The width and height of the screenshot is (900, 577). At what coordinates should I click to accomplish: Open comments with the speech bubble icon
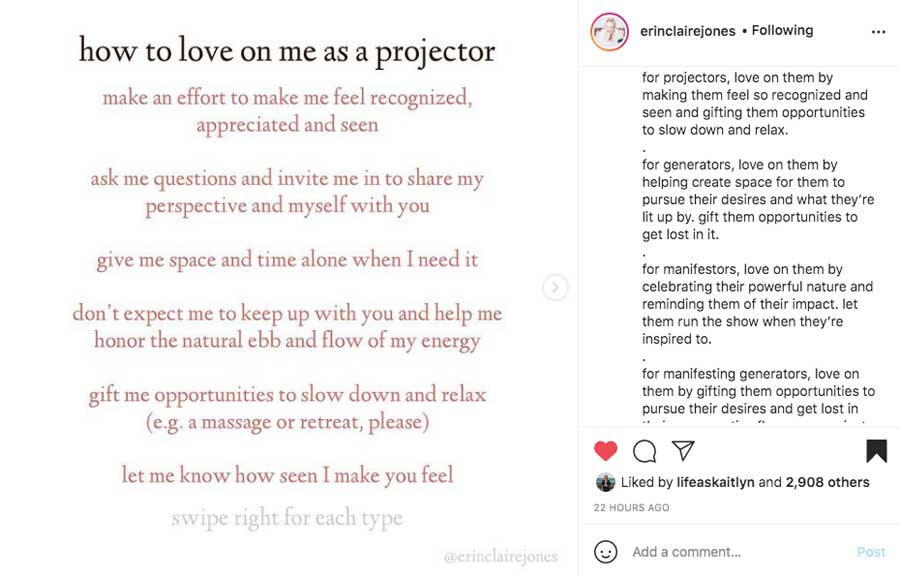[x=645, y=451]
